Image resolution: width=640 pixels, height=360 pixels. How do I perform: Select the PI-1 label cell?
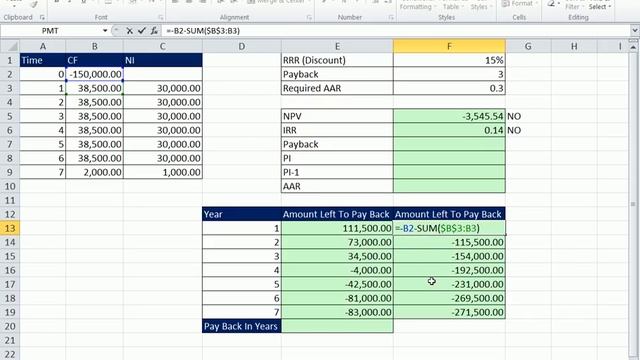tap(337, 172)
